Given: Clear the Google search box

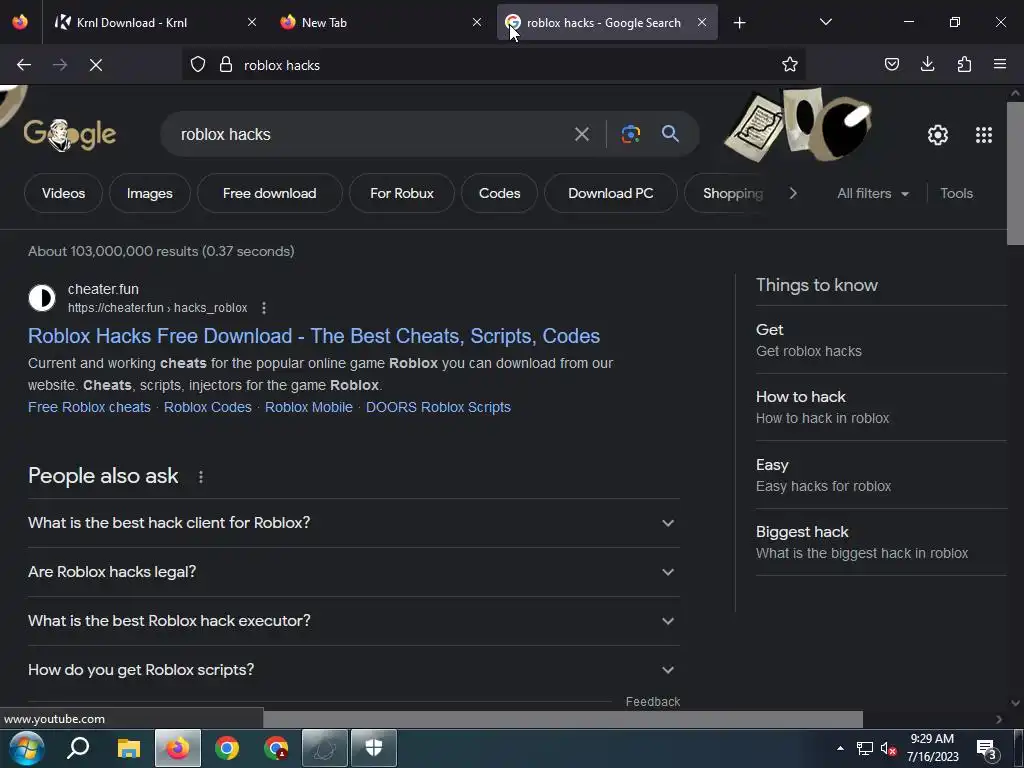Looking at the screenshot, I should [x=582, y=135].
